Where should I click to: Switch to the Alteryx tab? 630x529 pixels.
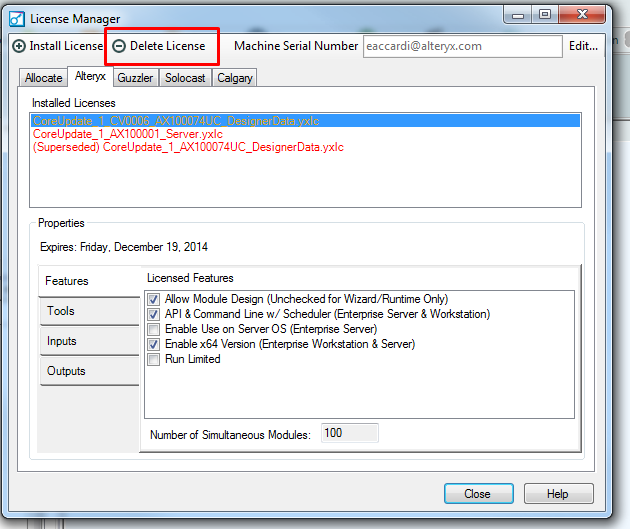(x=90, y=76)
